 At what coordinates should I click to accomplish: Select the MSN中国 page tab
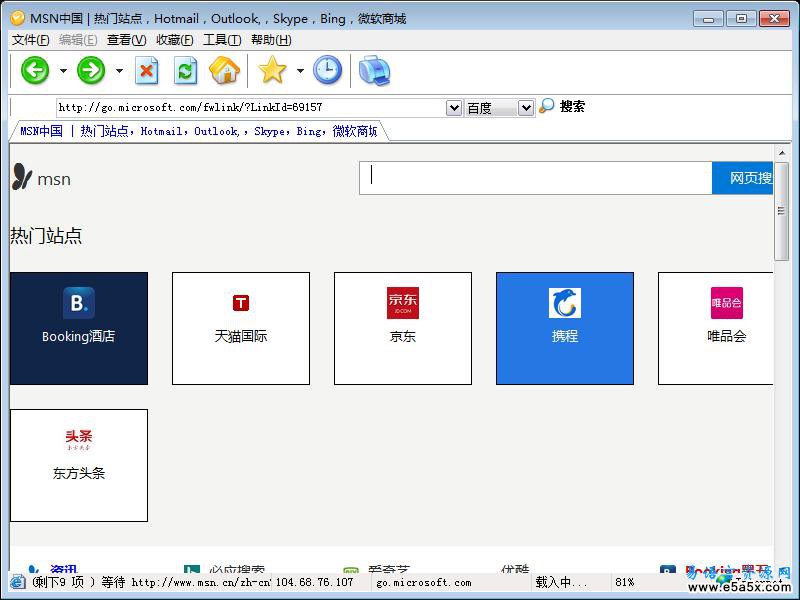tap(199, 131)
